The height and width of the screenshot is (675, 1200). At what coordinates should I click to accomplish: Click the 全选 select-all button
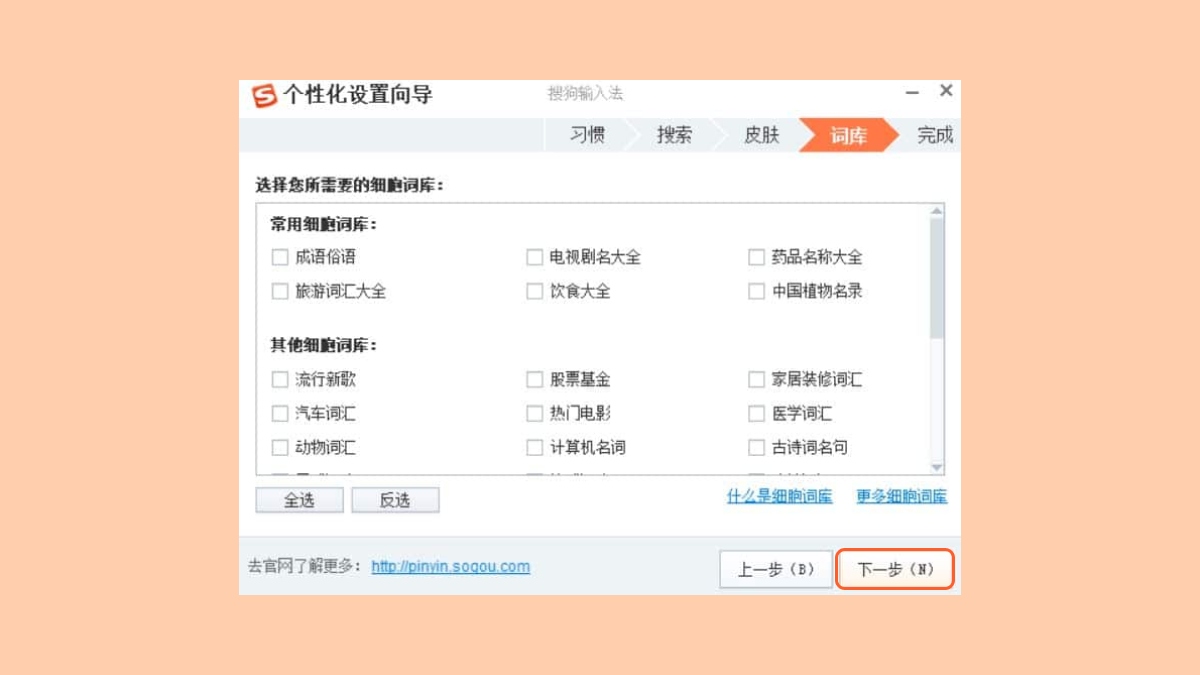[299, 499]
